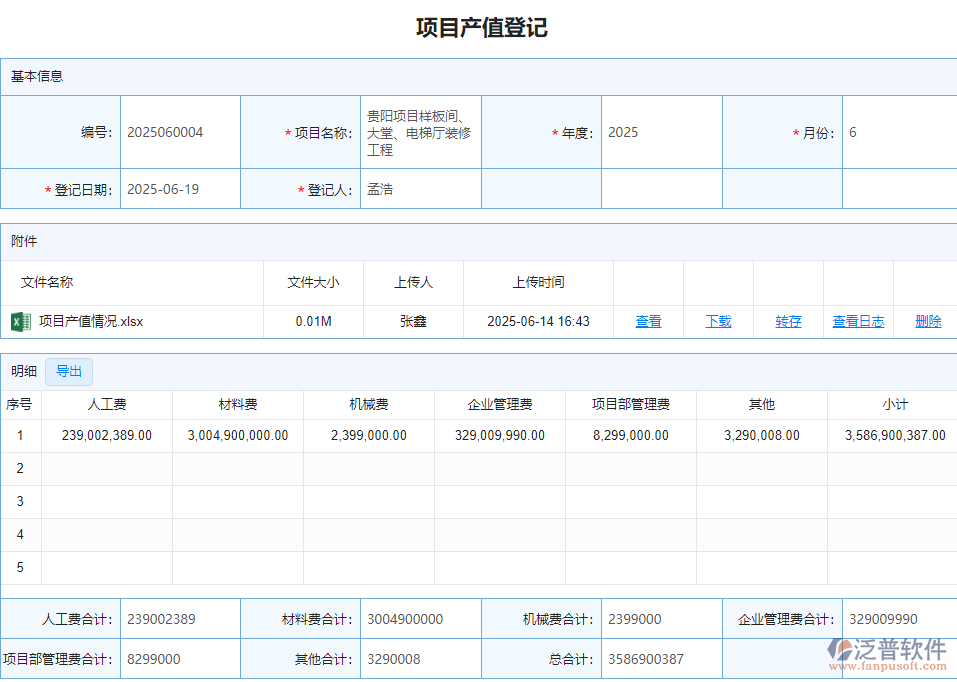
Task: Click the 导出 button to export details
Action: coord(68,371)
